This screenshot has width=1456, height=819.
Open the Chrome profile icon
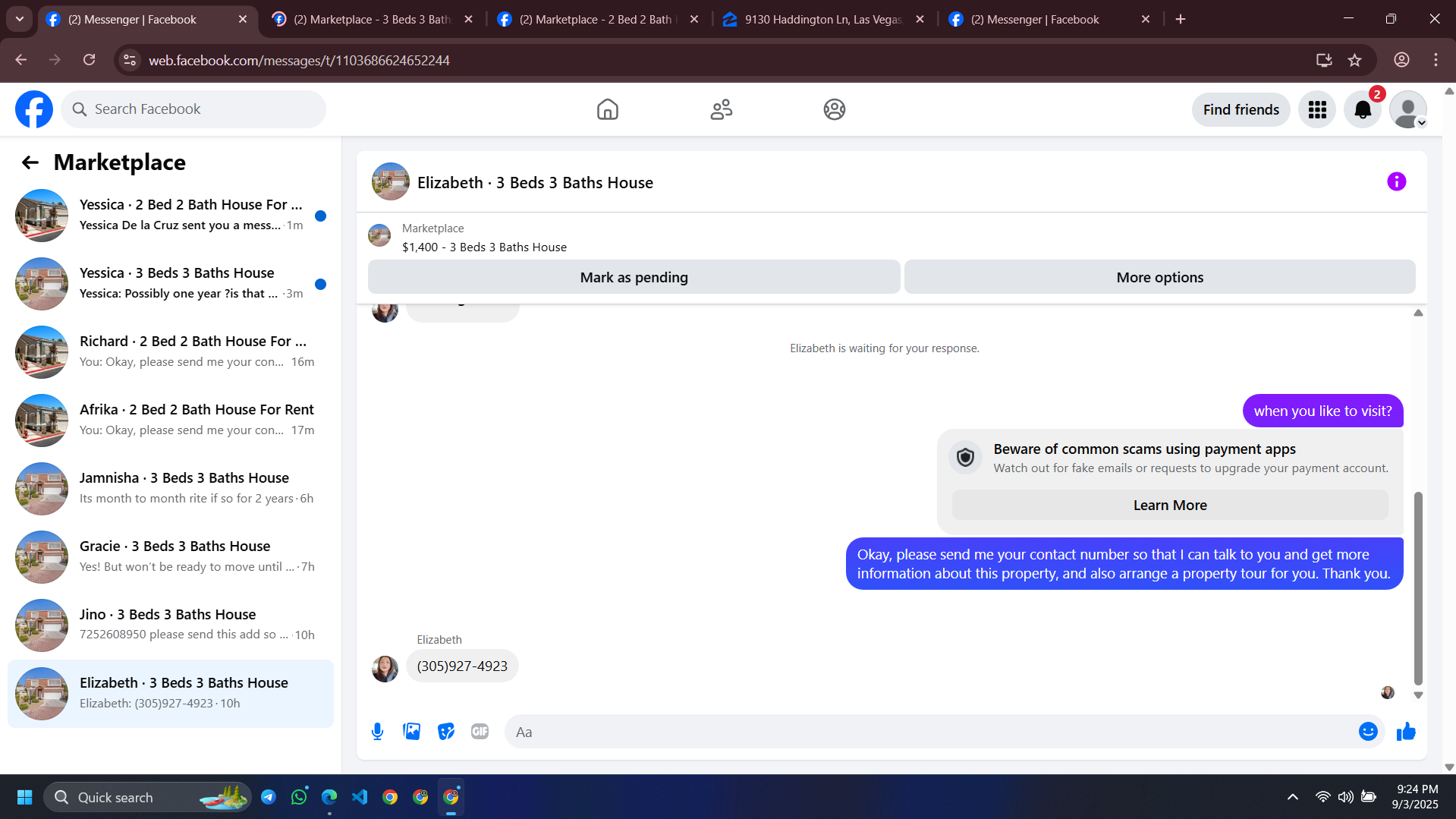click(x=1401, y=60)
